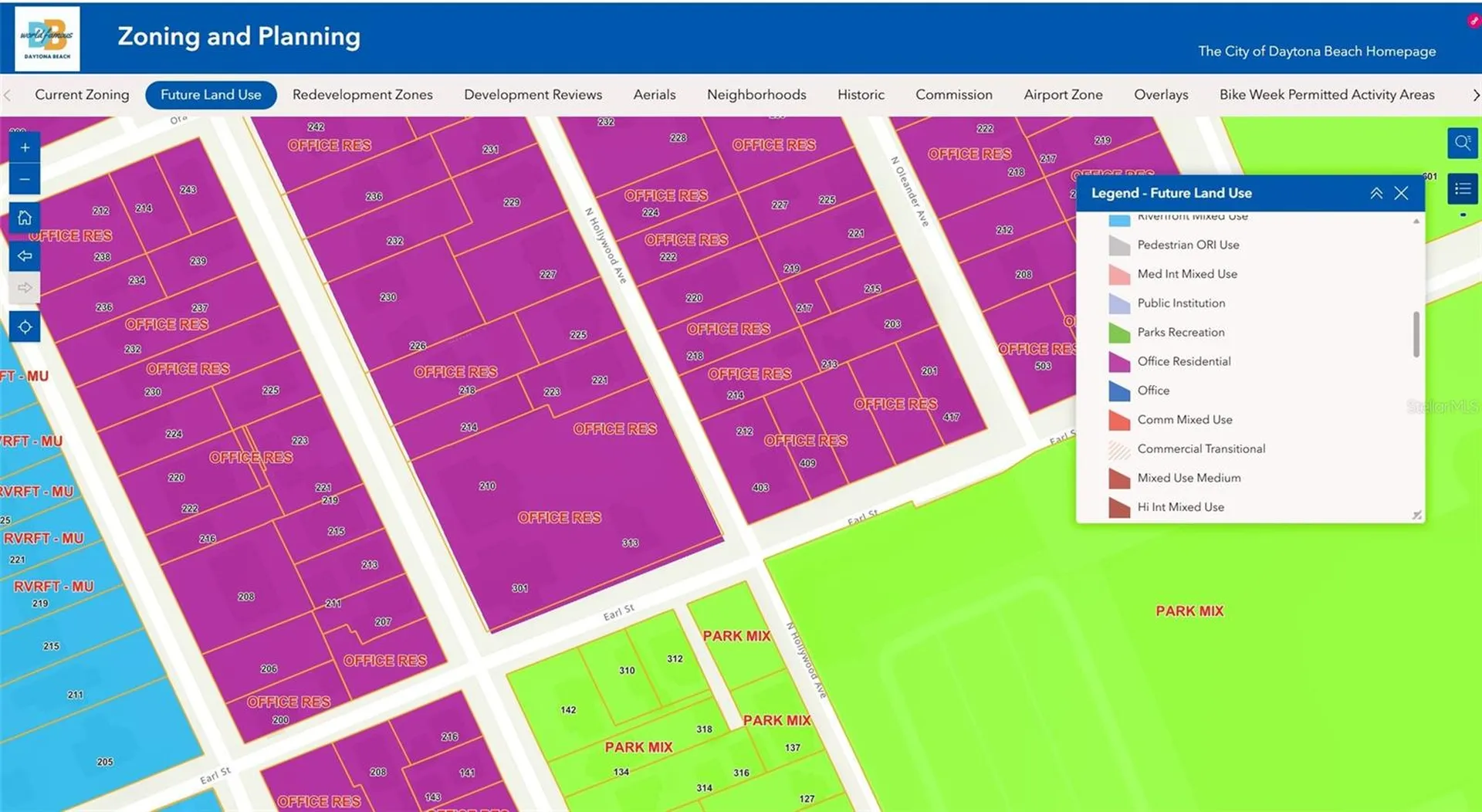1482x812 pixels.
Task: Switch to the Current Zoning tab
Action: pos(82,95)
